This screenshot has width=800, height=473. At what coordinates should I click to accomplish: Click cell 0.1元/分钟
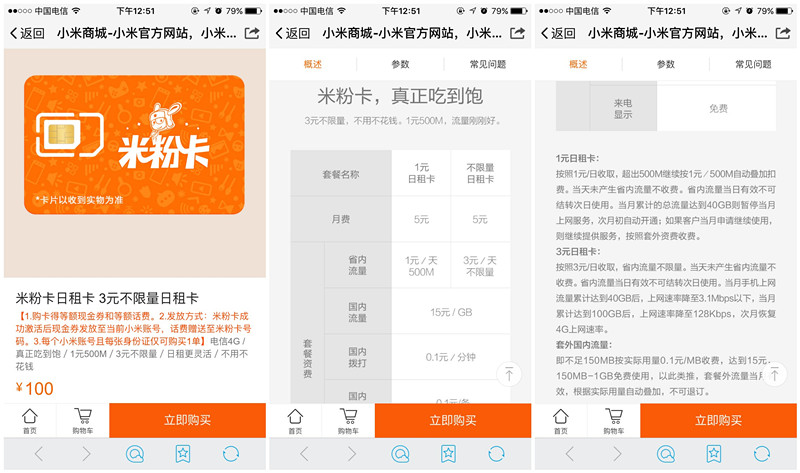point(451,357)
